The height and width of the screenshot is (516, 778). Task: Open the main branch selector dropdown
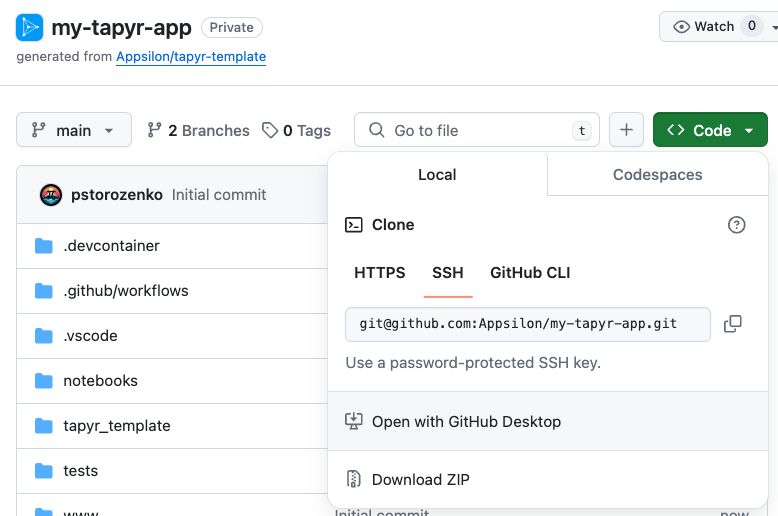pos(74,130)
